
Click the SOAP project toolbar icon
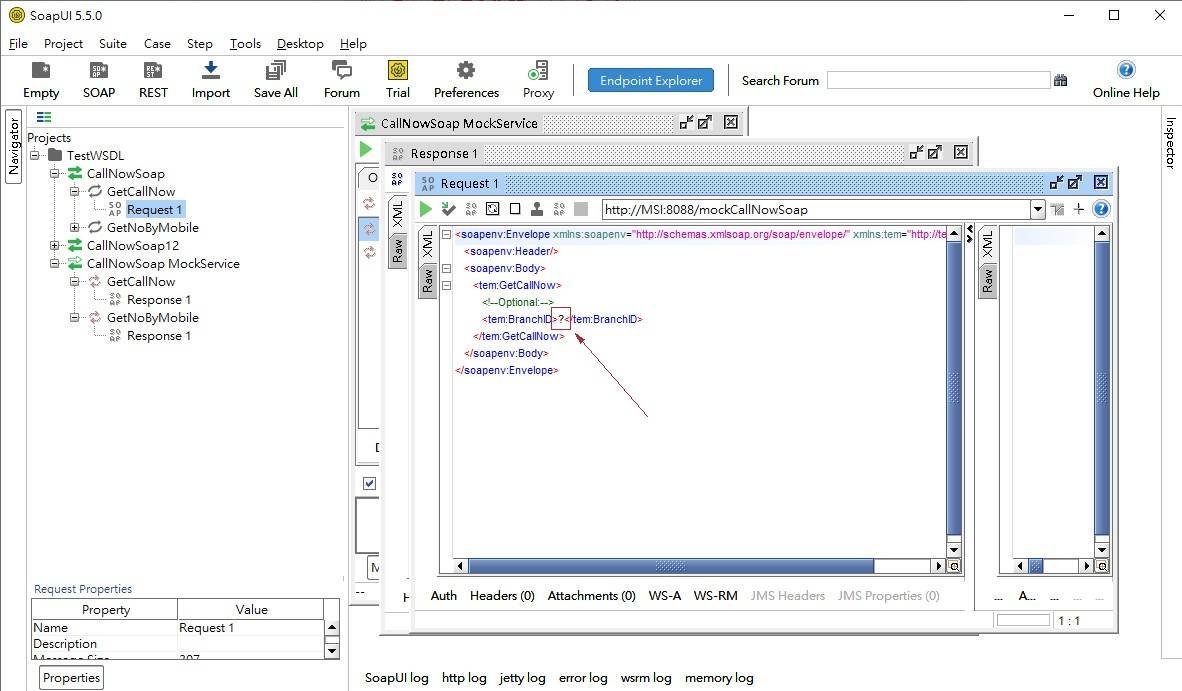(99, 72)
